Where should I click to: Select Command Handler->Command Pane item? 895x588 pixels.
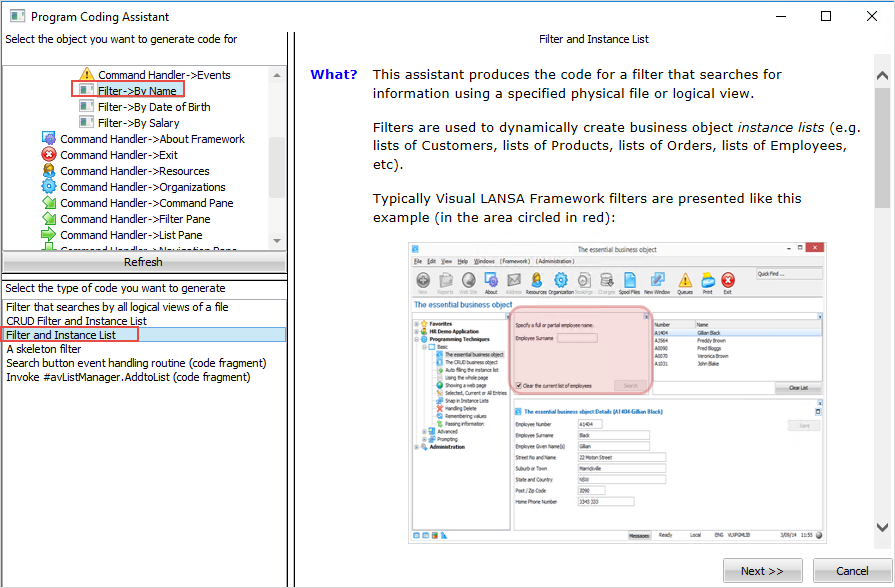tap(147, 203)
